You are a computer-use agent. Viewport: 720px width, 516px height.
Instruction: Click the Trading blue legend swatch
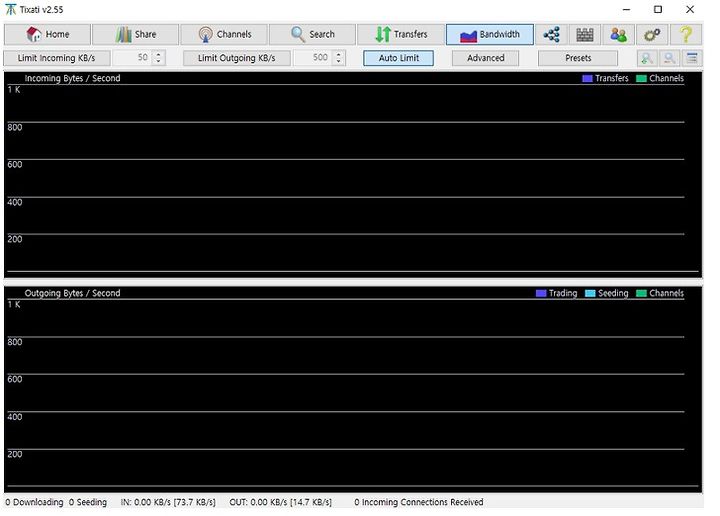tap(541, 293)
